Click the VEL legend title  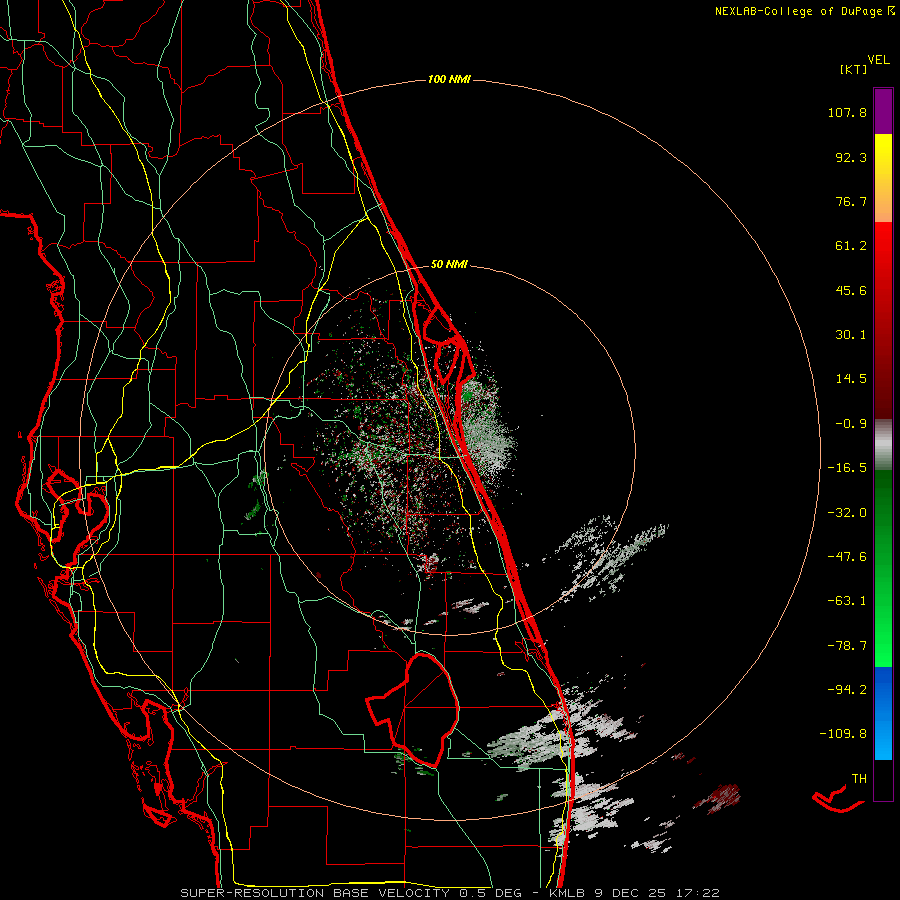click(878, 60)
